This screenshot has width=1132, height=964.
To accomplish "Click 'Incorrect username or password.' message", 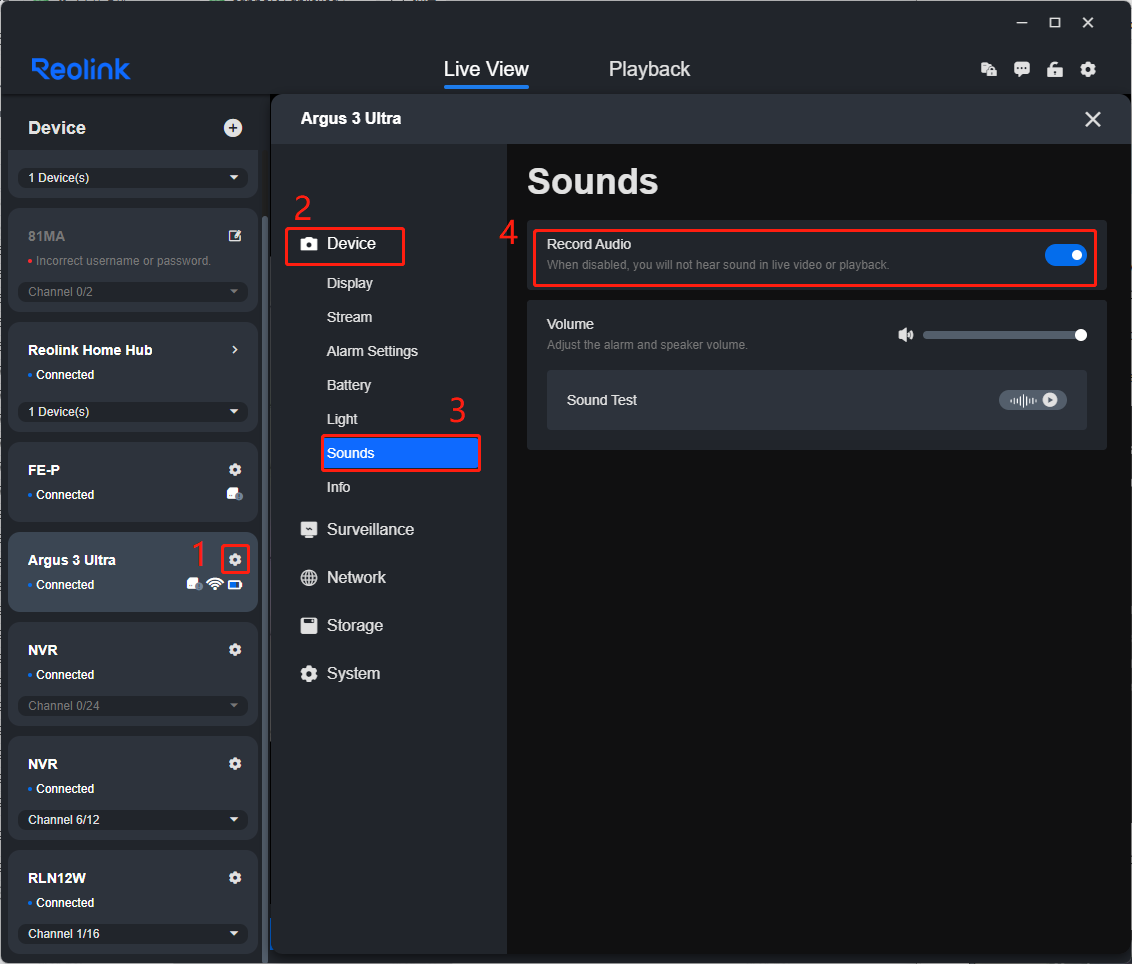I will 123,261.
